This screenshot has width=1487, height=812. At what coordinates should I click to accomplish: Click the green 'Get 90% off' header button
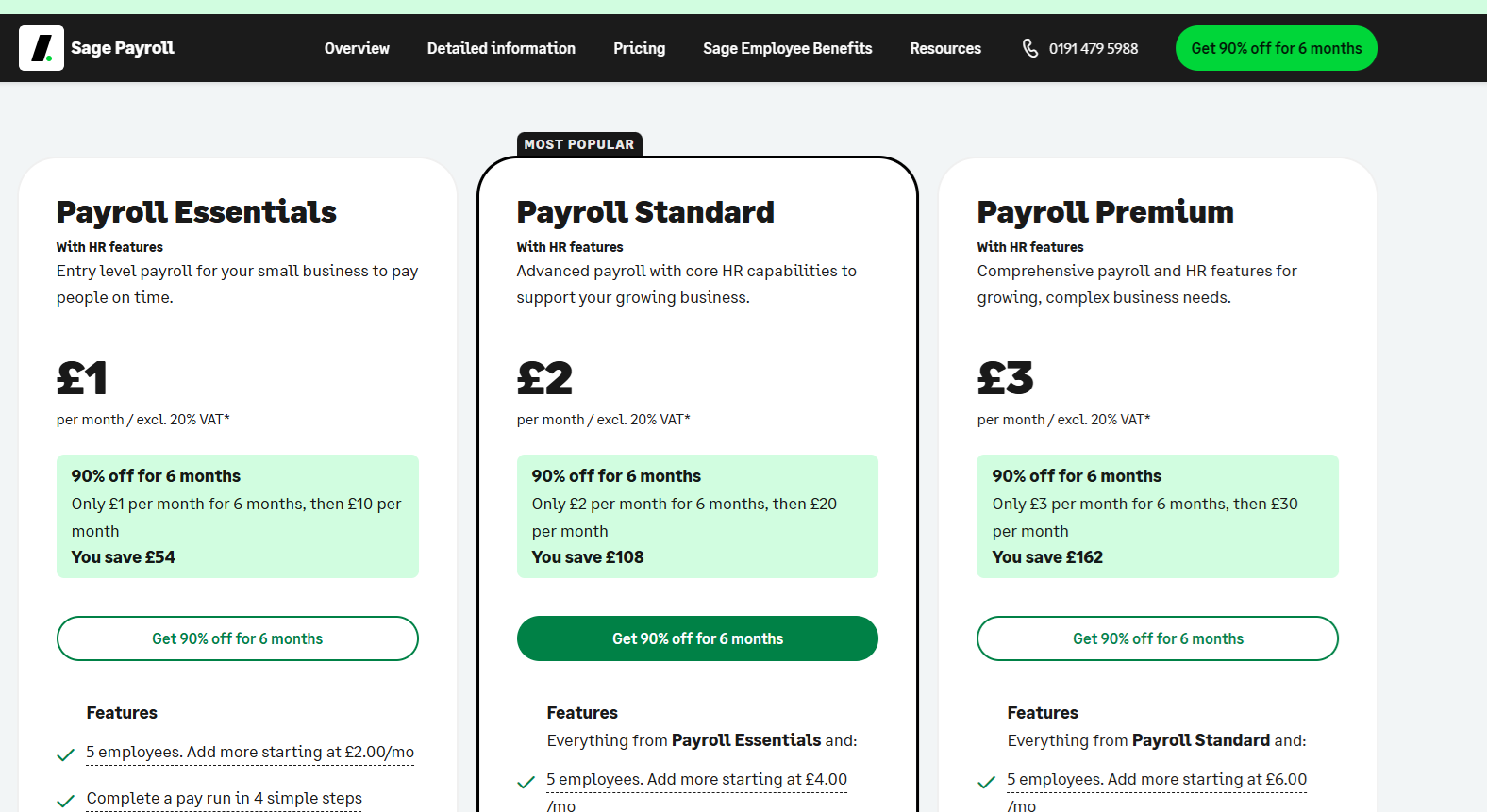pos(1276,48)
